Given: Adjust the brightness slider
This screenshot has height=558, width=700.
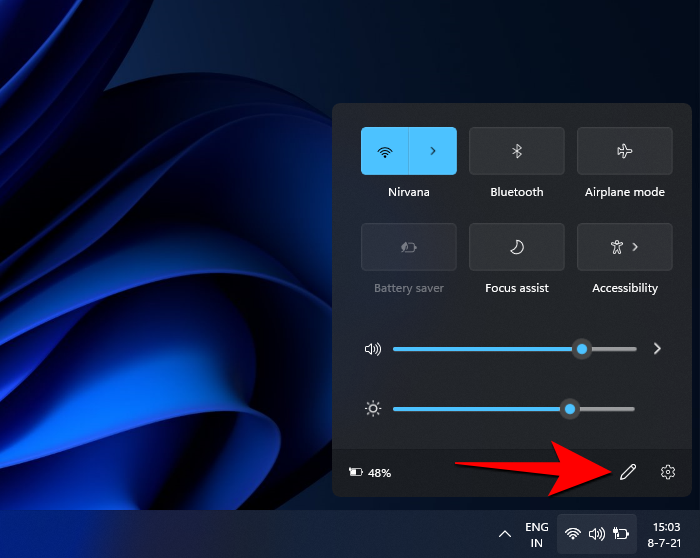Looking at the screenshot, I should 513,409.
